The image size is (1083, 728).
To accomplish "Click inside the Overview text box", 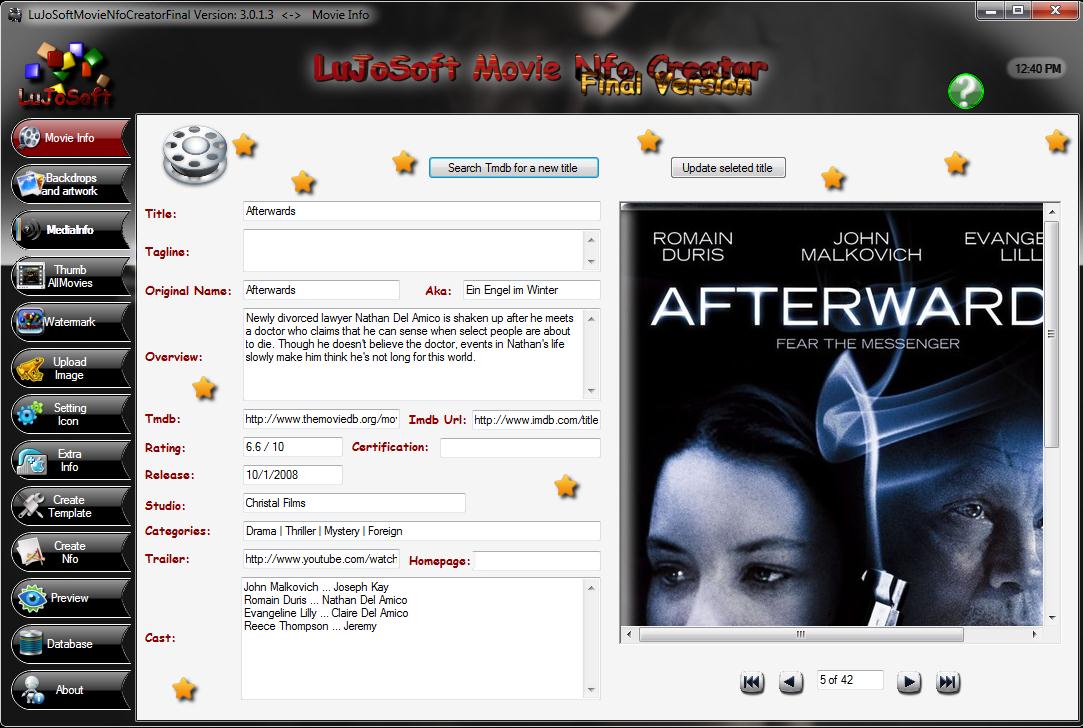I will [x=413, y=354].
